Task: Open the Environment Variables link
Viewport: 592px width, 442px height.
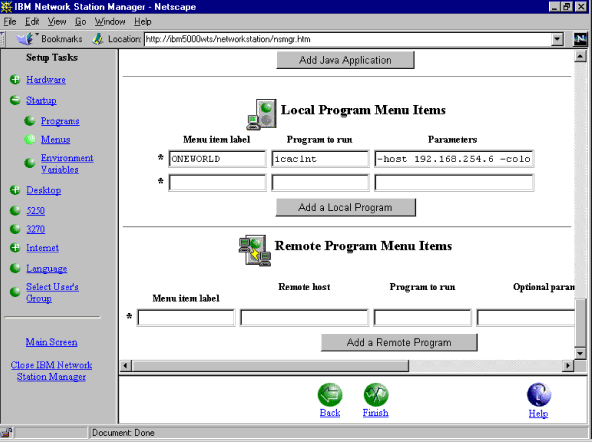Action: click(x=67, y=163)
